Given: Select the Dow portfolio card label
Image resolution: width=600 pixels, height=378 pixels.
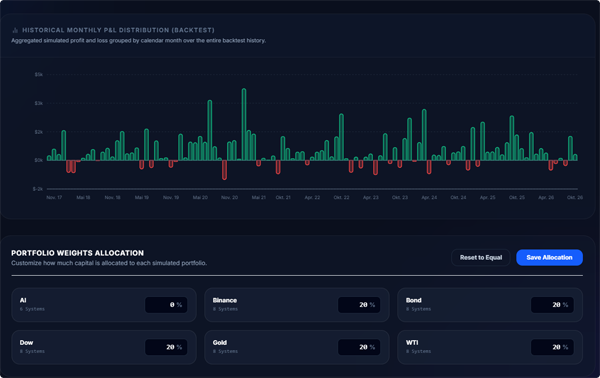Looking at the screenshot, I should [x=26, y=342].
